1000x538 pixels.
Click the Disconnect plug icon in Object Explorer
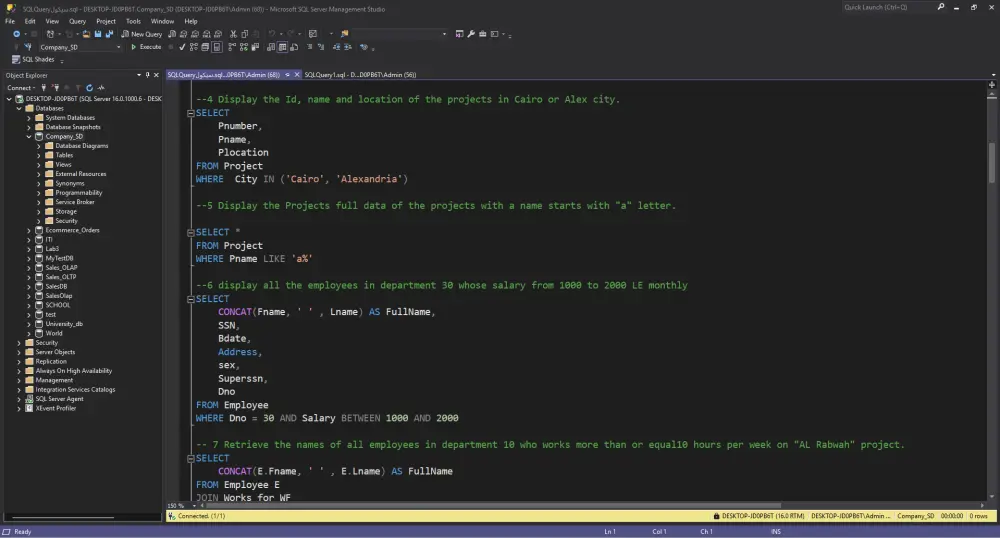click(x=55, y=88)
